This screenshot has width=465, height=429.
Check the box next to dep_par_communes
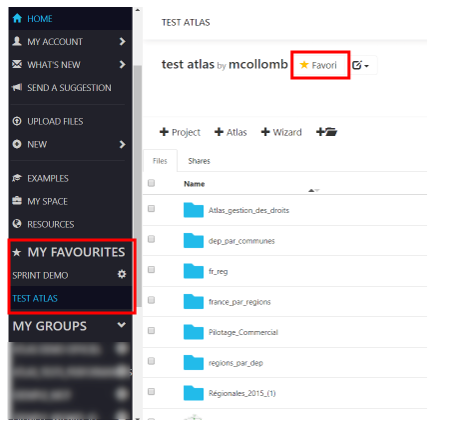151,239
